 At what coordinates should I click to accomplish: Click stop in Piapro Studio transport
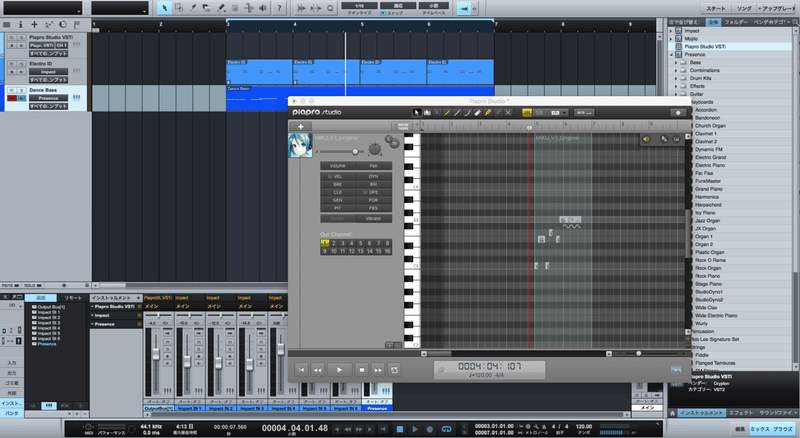362,370
